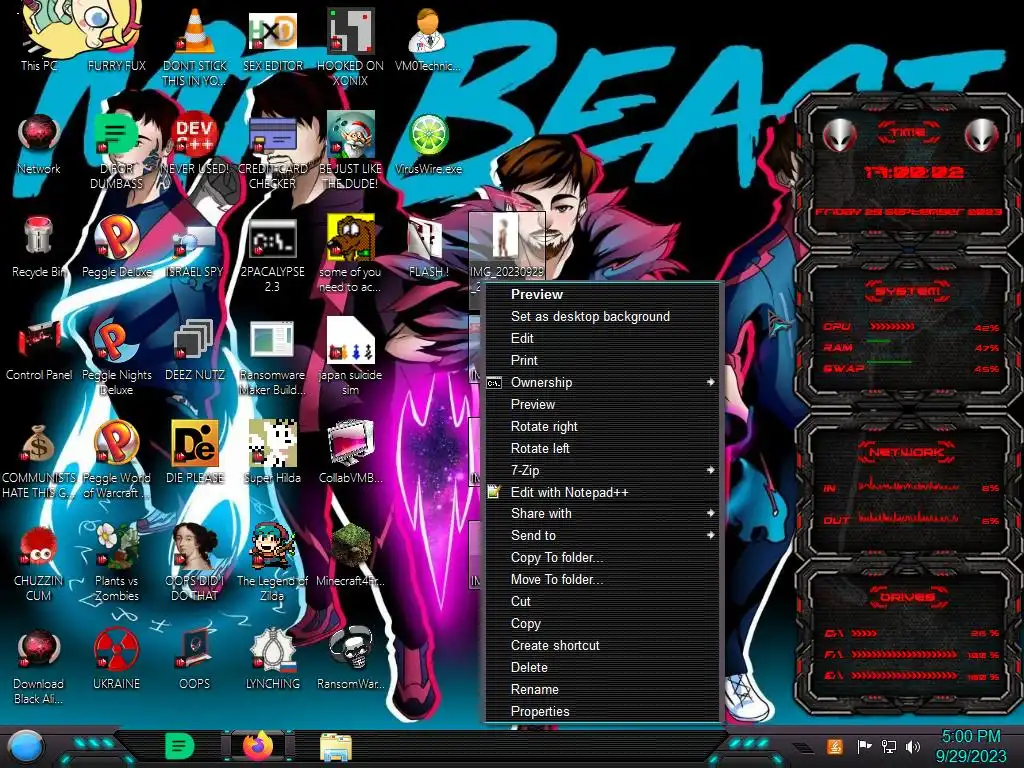Select the OOPS desktop icon

pos(195,660)
